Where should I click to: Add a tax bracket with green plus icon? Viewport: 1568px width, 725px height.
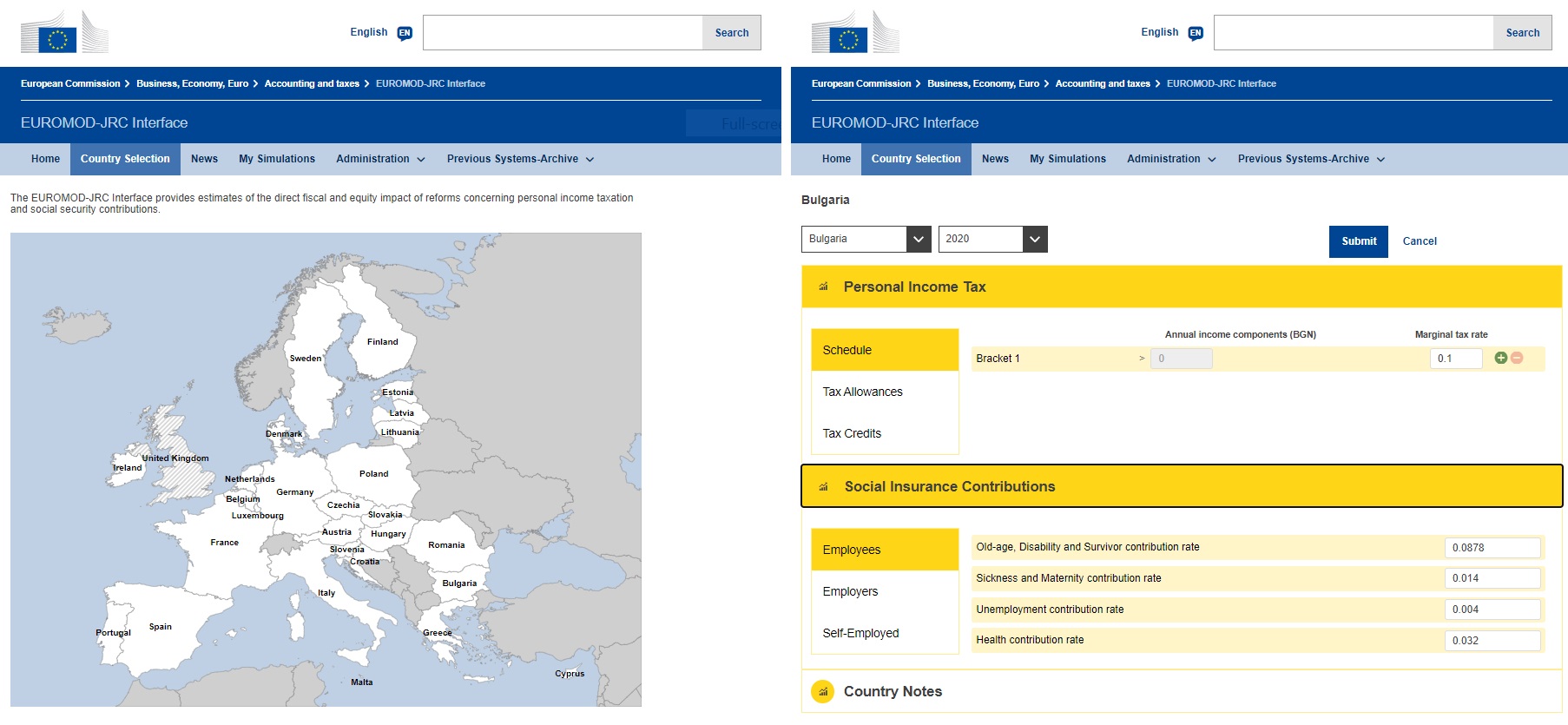tap(1500, 358)
